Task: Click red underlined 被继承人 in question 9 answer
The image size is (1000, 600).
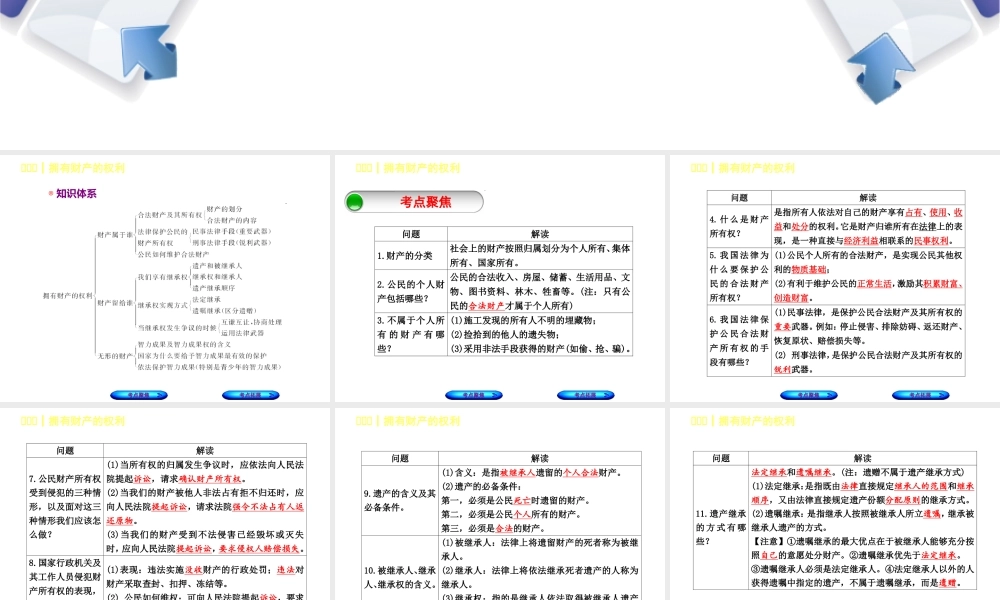Action: click(x=517, y=472)
